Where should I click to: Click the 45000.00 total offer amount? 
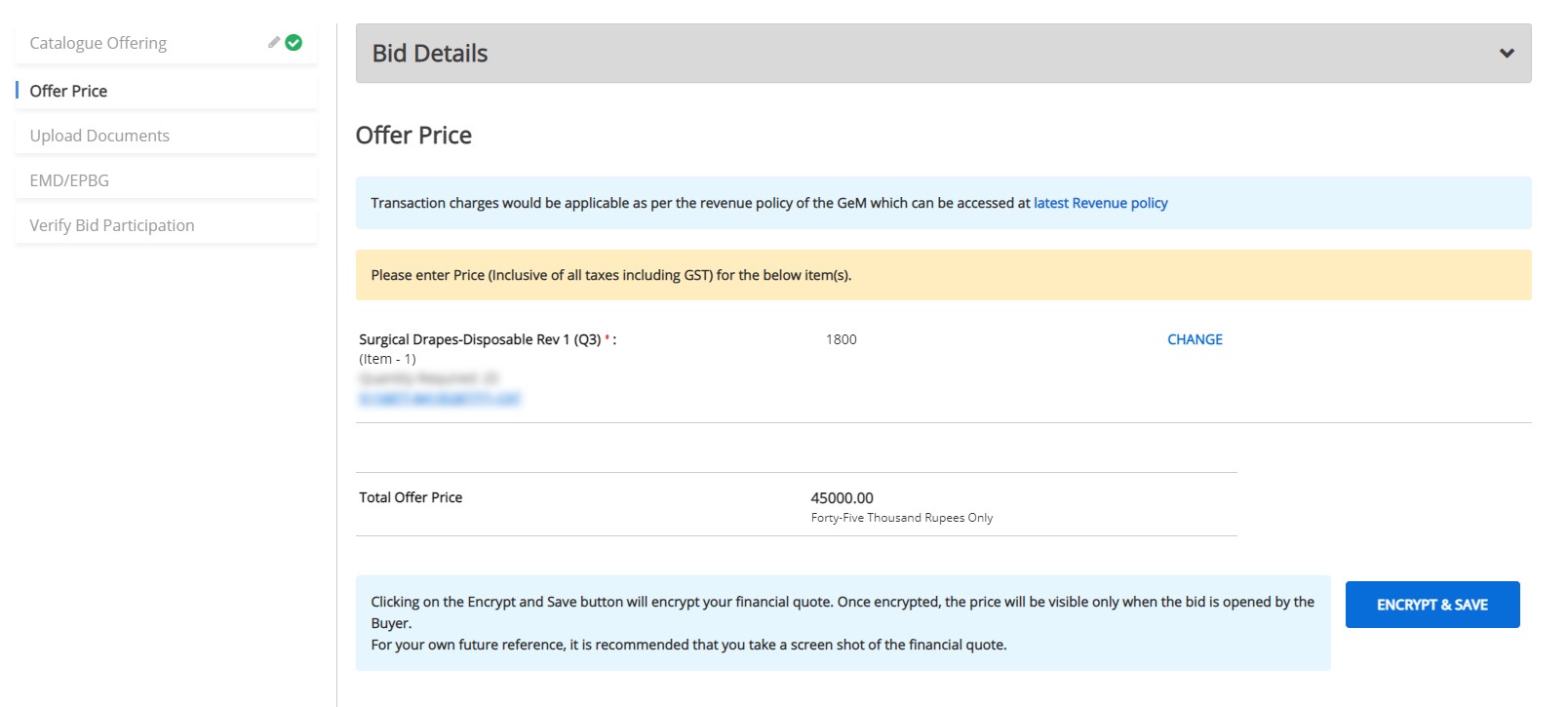tap(842, 498)
